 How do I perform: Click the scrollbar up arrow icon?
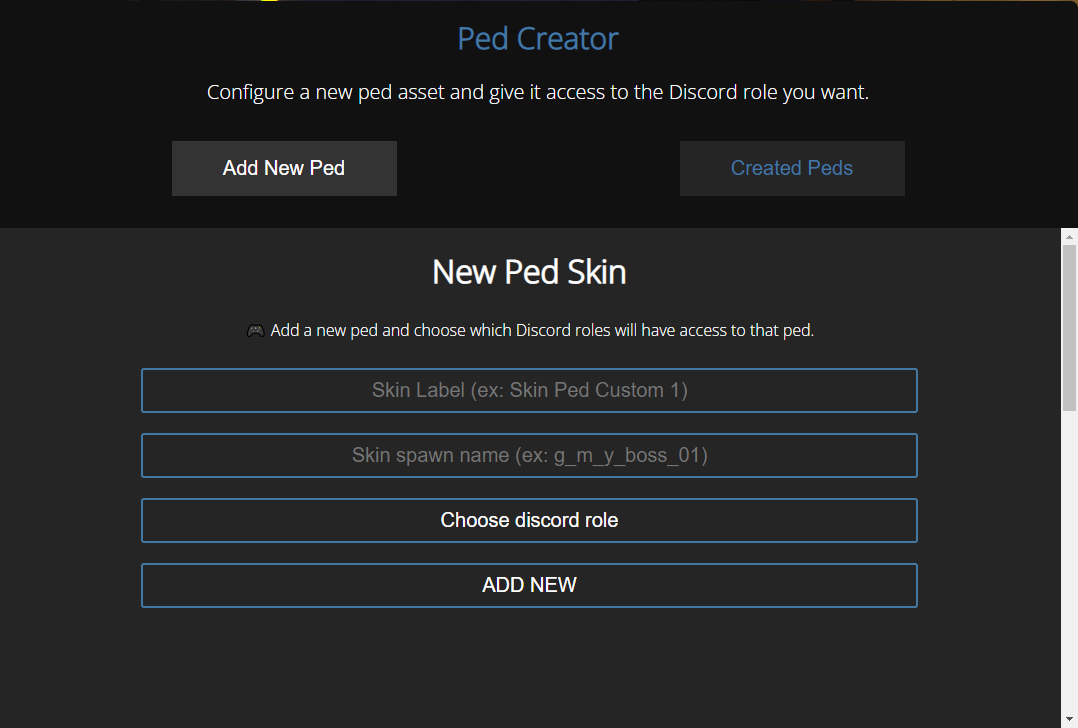pyautogui.click(x=1069, y=235)
